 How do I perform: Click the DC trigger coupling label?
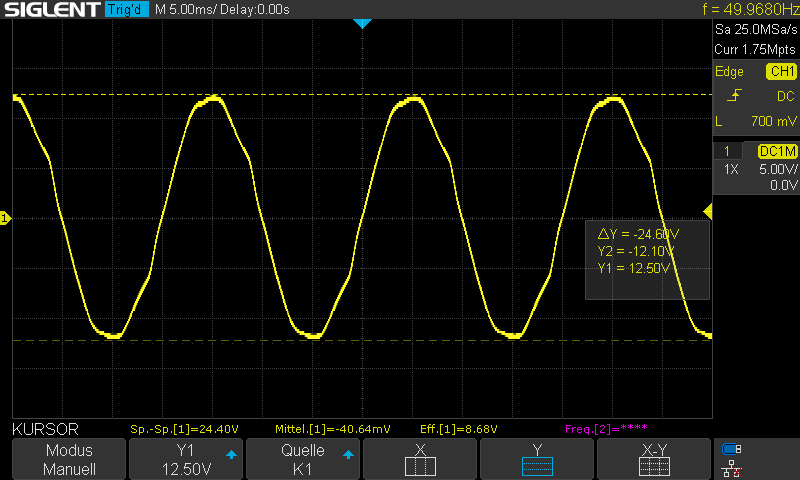(786, 96)
